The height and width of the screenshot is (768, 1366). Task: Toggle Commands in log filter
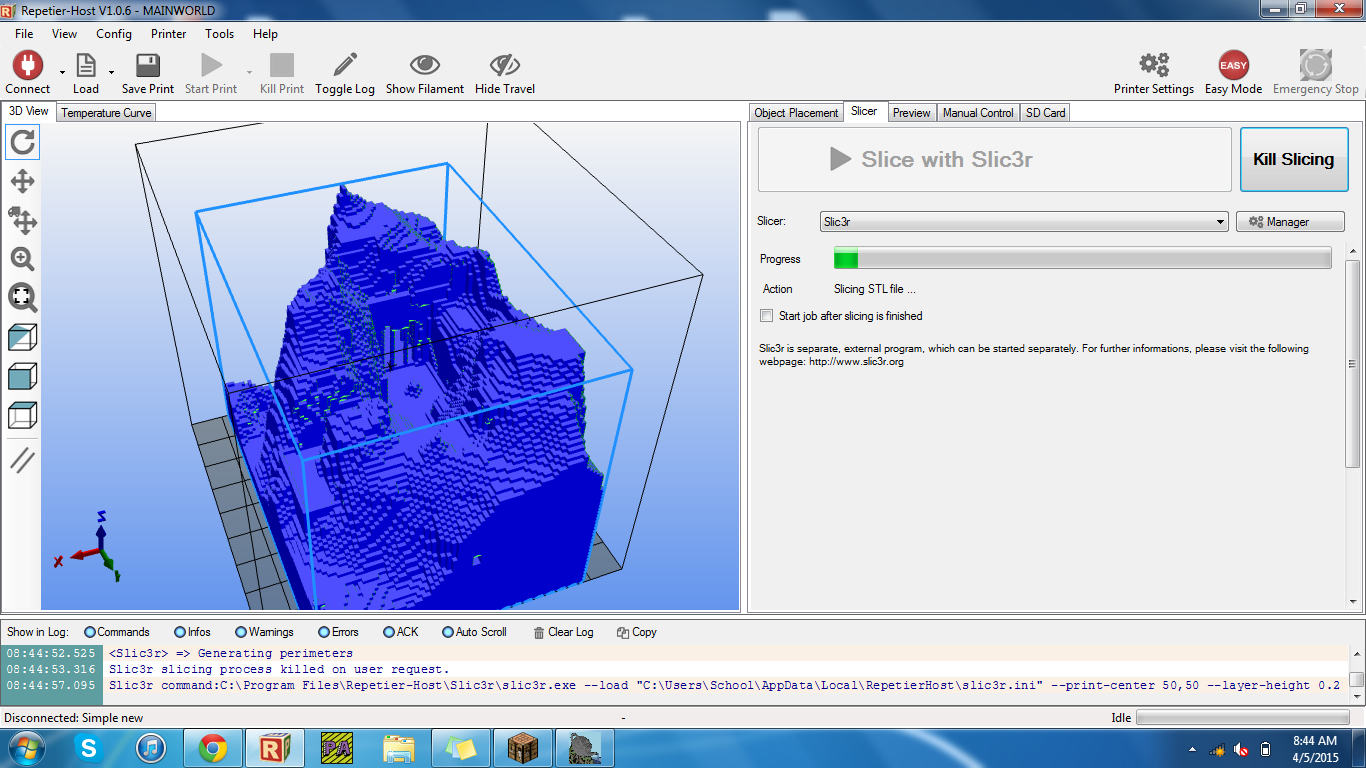coord(90,632)
